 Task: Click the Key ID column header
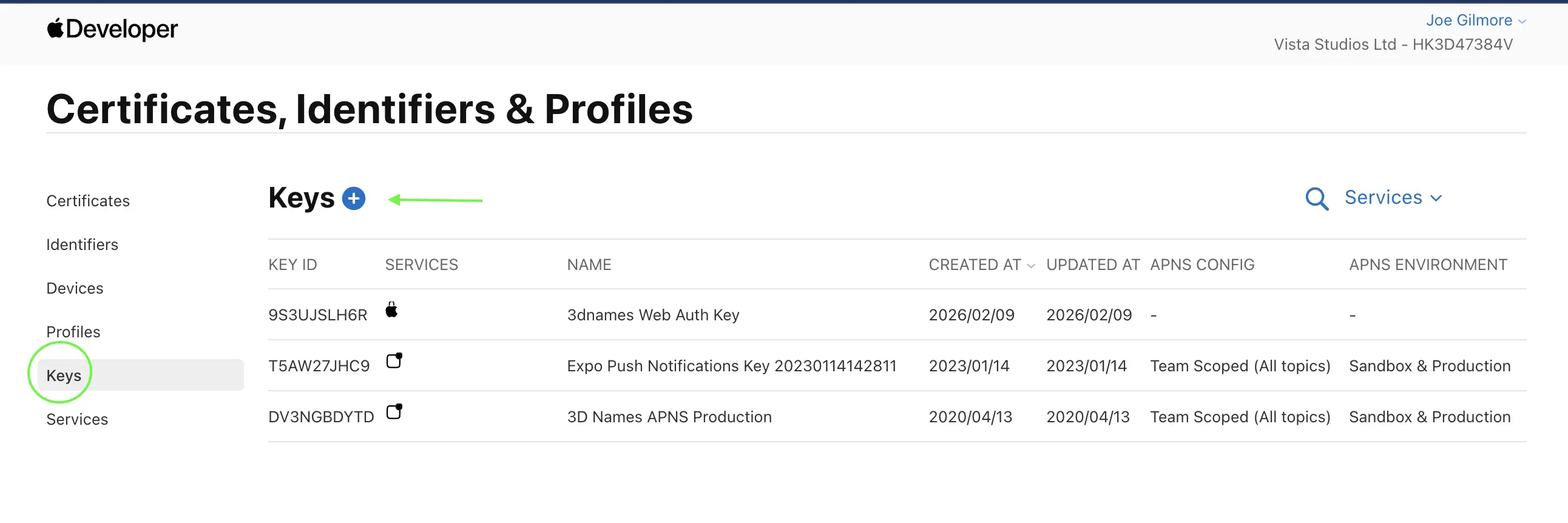[x=292, y=265]
